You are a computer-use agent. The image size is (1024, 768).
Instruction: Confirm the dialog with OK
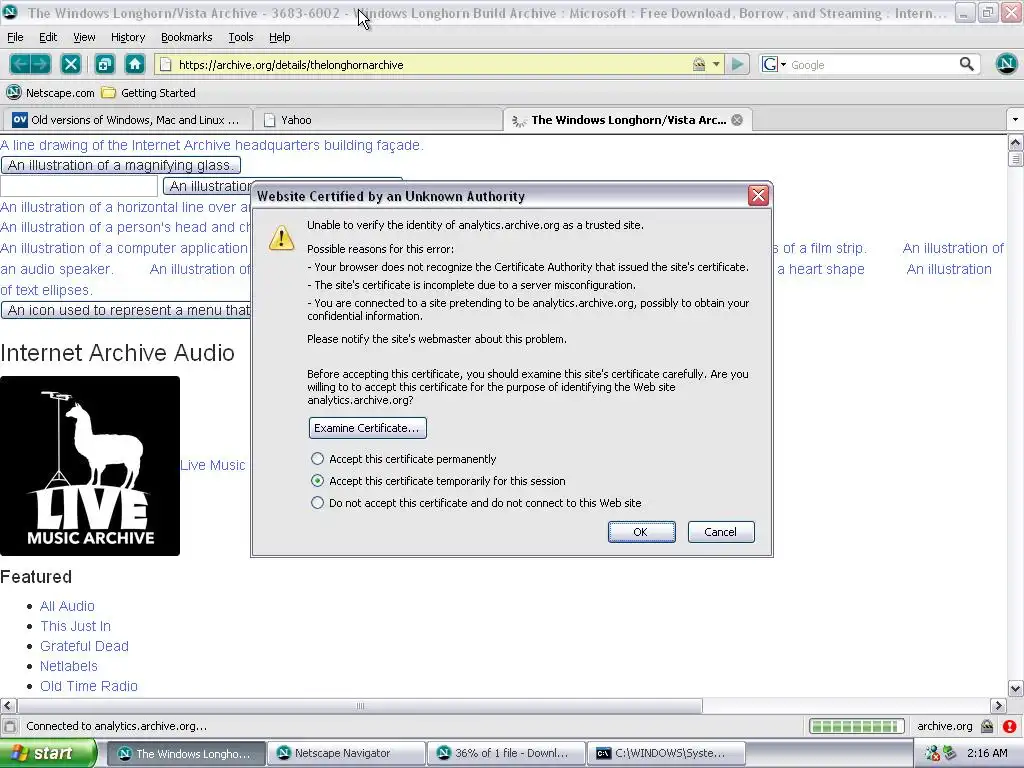641,532
